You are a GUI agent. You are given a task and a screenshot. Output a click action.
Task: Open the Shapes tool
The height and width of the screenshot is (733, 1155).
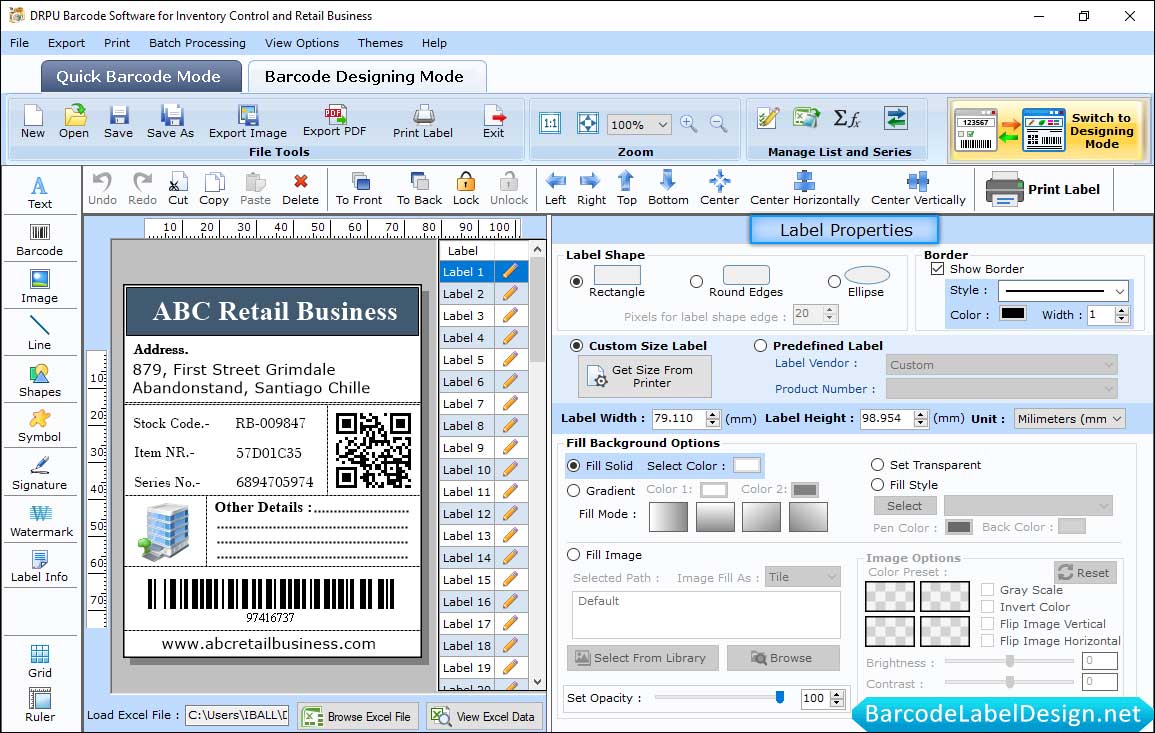pyautogui.click(x=40, y=381)
